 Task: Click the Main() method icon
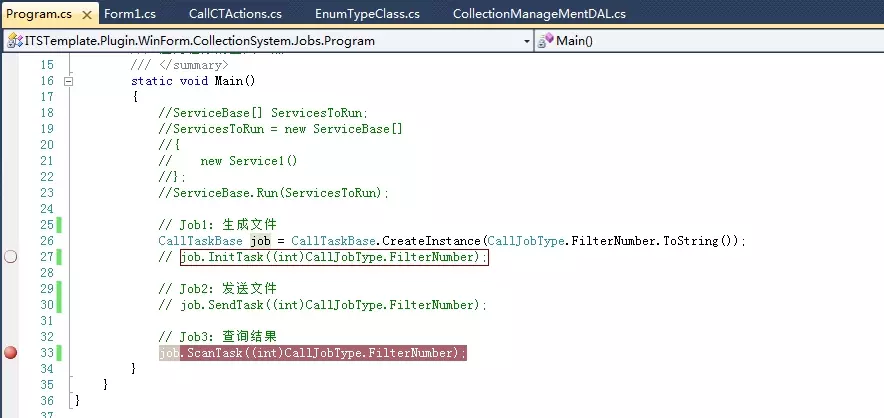pyautogui.click(x=546, y=41)
